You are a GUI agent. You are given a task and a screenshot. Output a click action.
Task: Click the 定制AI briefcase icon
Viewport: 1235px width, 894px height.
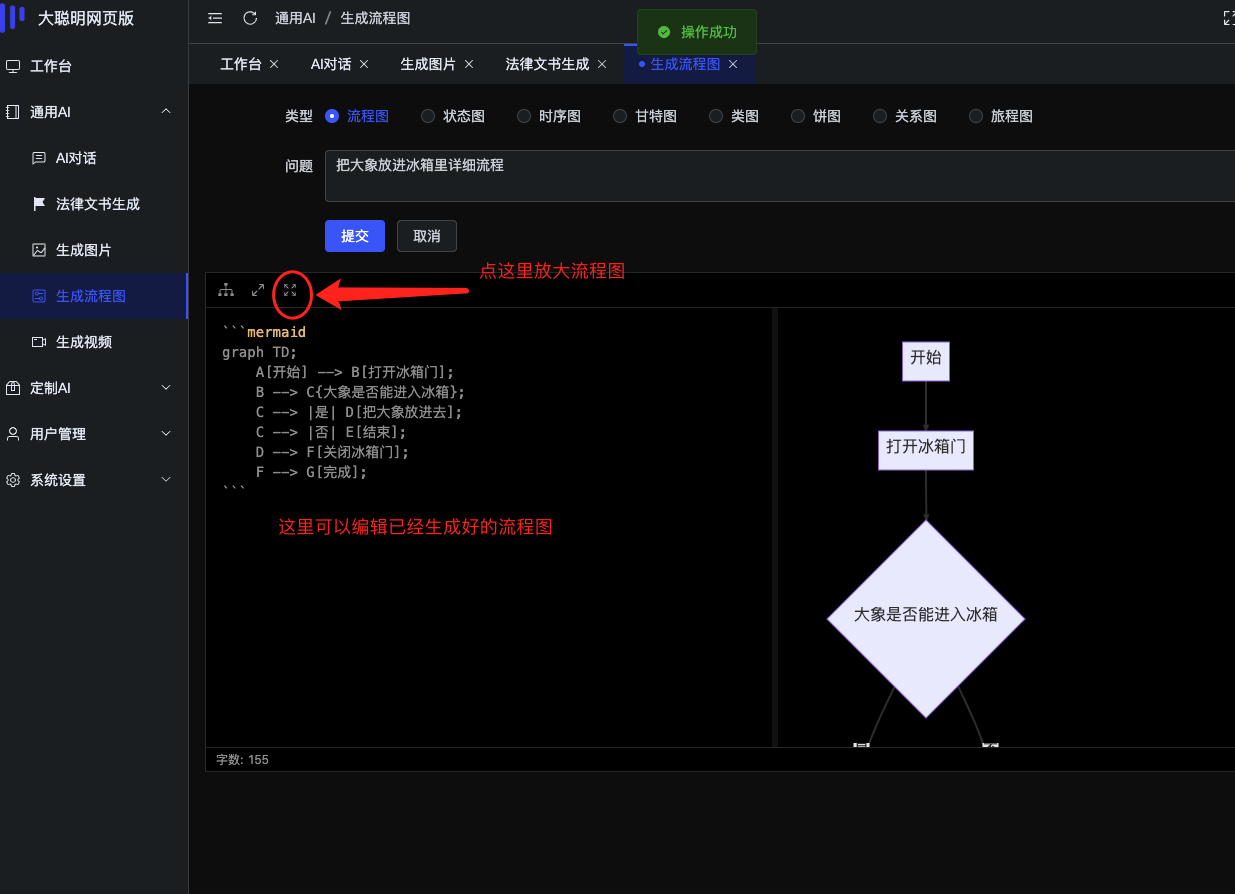(13, 388)
